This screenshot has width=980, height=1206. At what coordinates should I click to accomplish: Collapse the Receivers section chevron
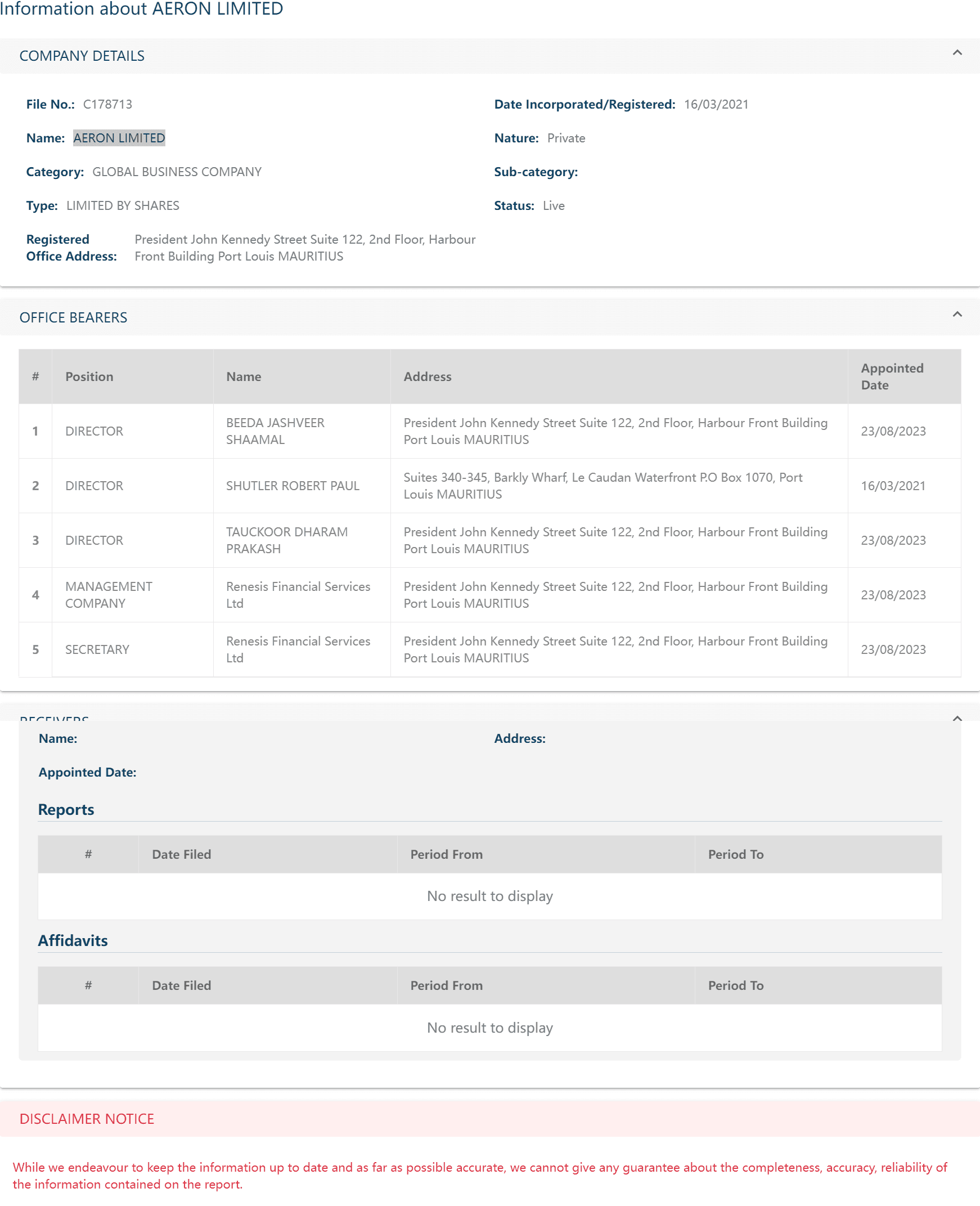coord(957,718)
